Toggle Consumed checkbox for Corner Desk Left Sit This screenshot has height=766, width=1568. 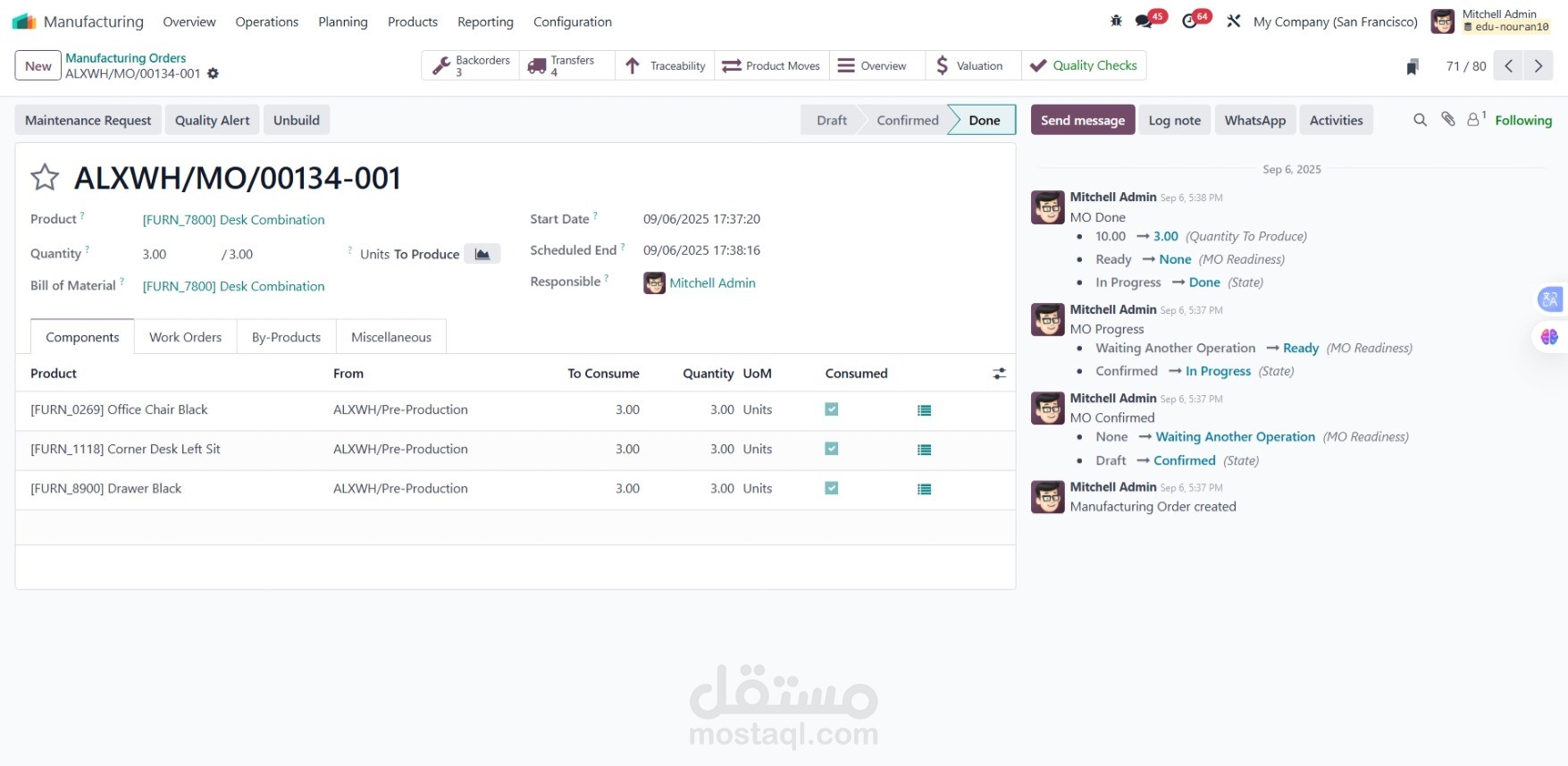pos(832,449)
